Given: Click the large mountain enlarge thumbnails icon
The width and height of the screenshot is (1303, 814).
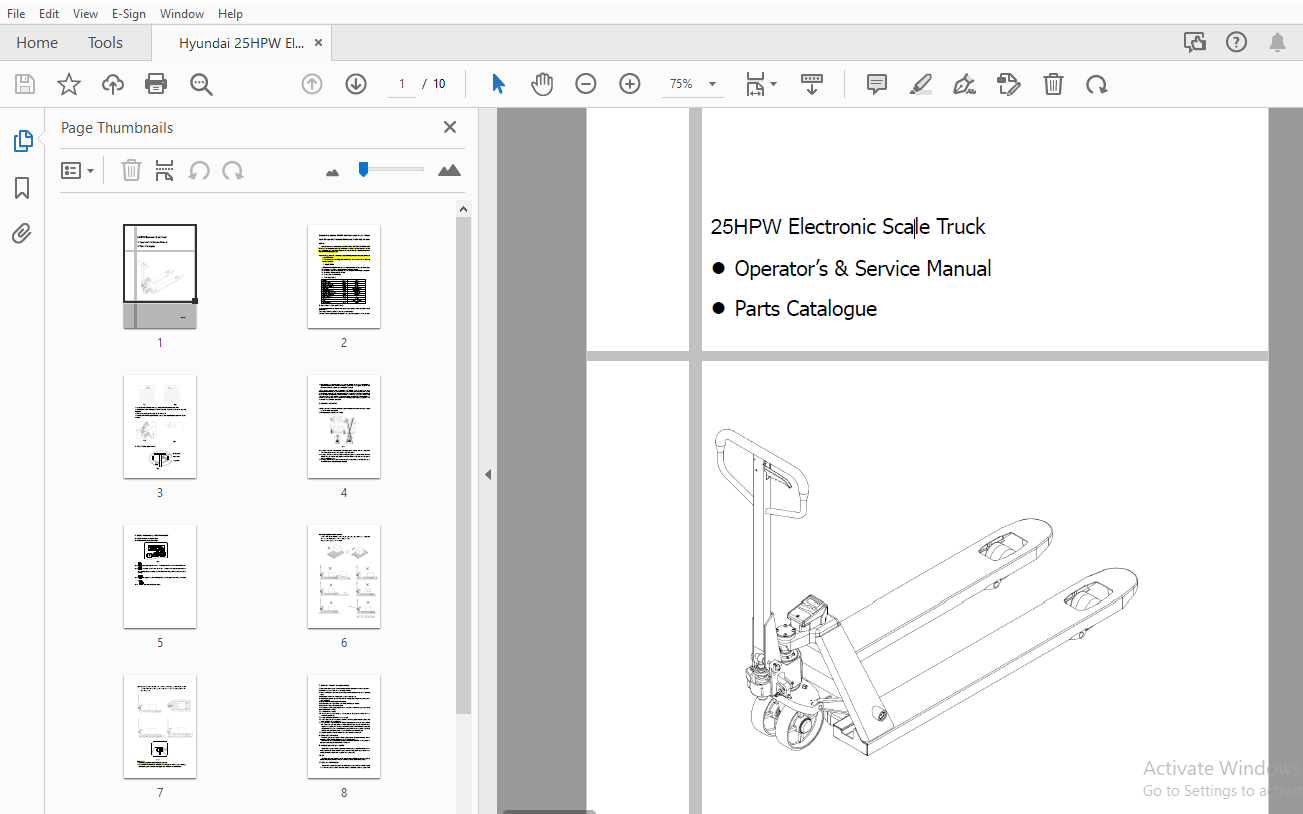Looking at the screenshot, I should (450, 170).
